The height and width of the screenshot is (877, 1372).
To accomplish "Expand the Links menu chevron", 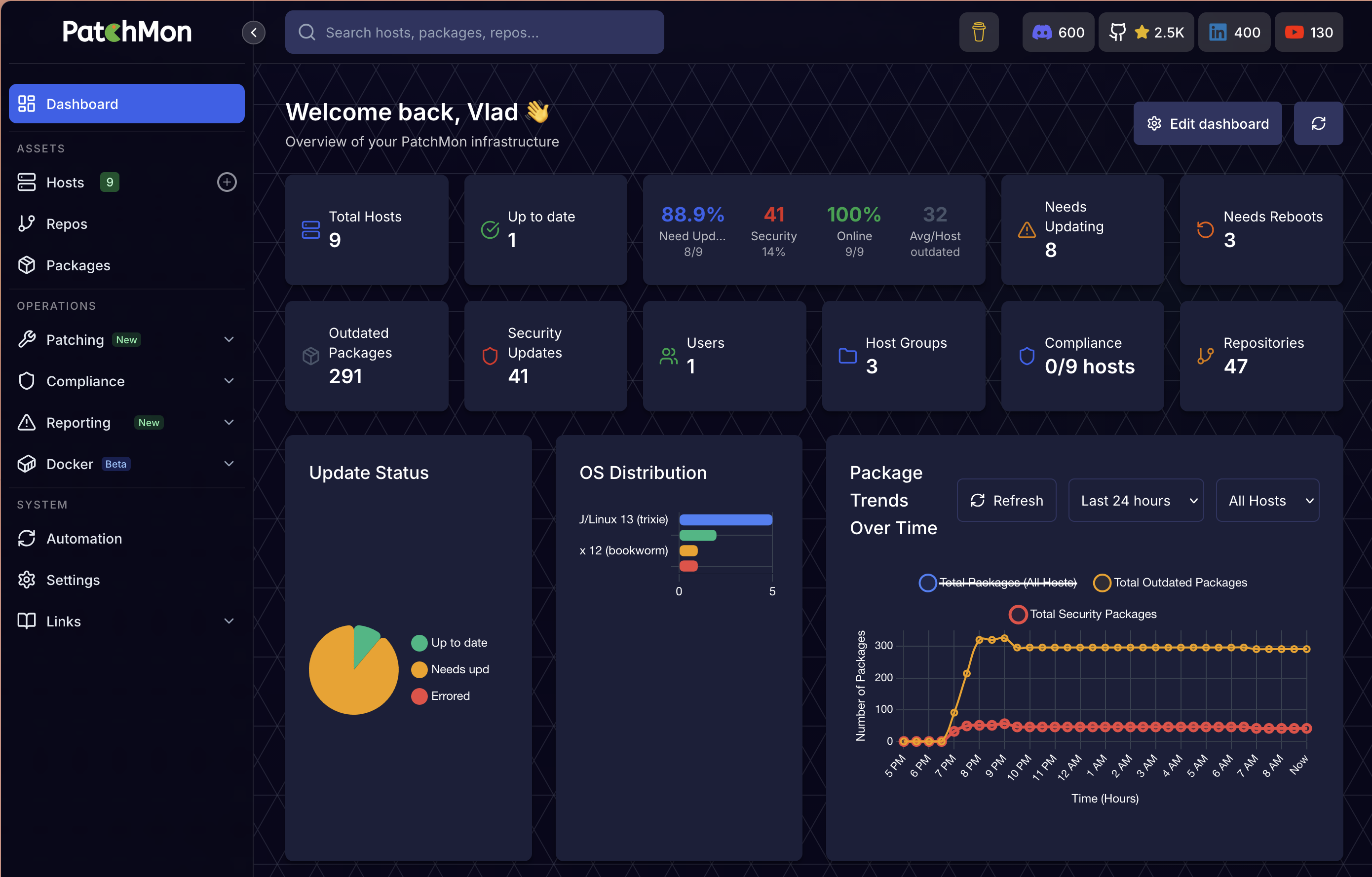I will pyautogui.click(x=229, y=621).
